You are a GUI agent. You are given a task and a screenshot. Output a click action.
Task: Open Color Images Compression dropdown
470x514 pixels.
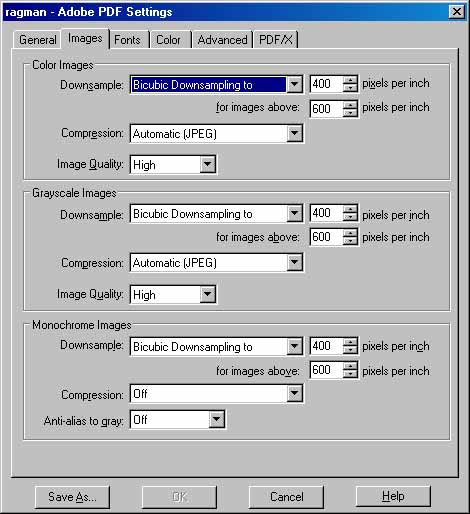294,133
